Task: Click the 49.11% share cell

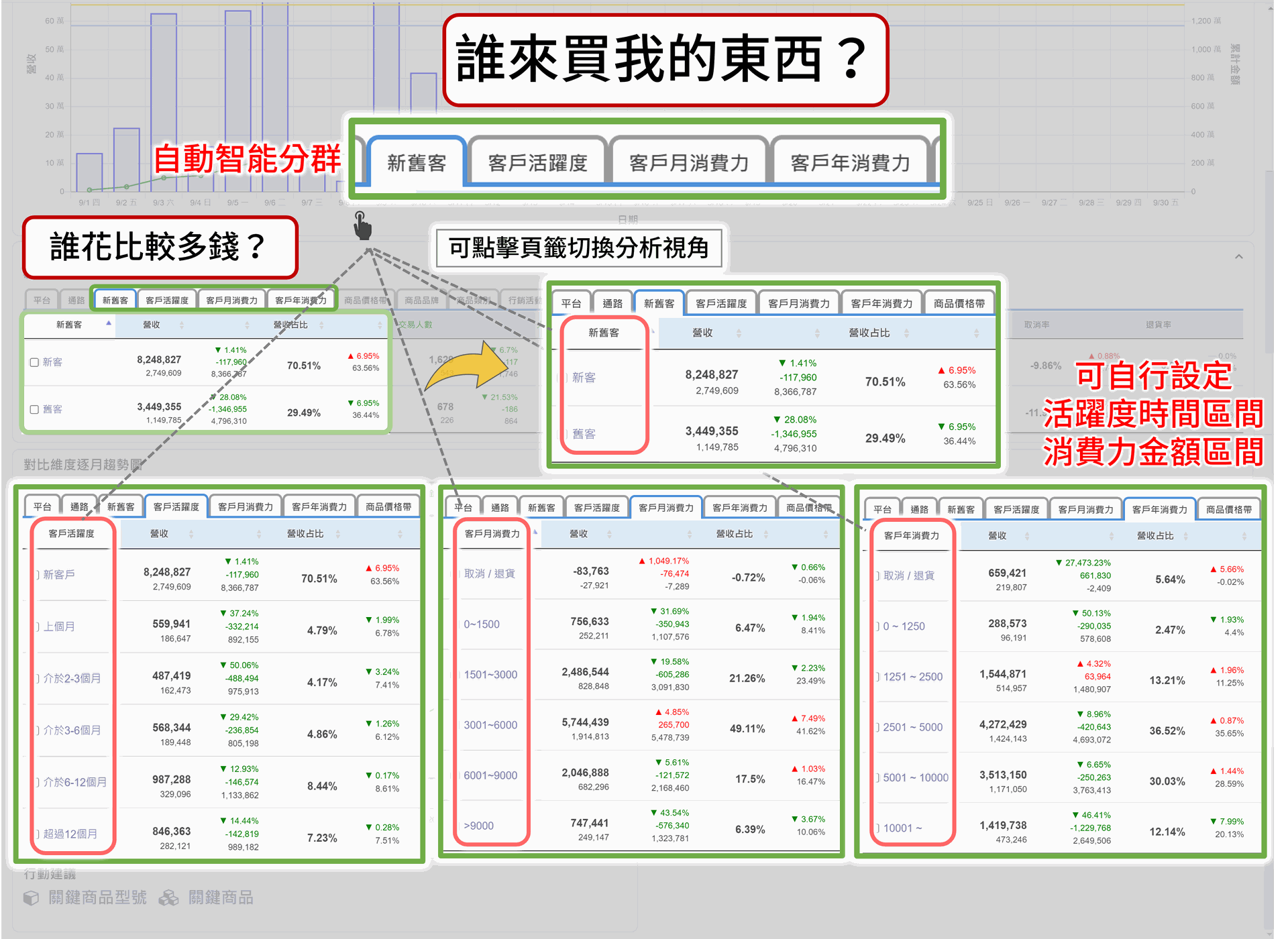Action: coord(747,728)
